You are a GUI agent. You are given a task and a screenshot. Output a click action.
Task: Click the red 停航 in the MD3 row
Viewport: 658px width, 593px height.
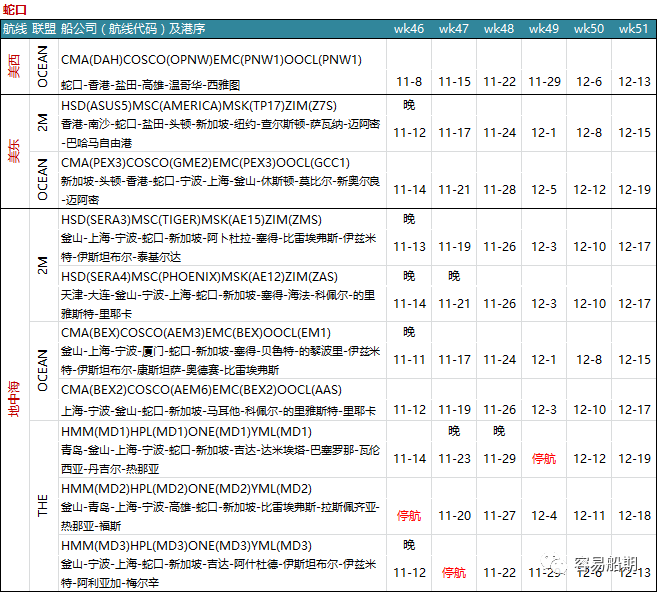pyautogui.click(x=454, y=573)
